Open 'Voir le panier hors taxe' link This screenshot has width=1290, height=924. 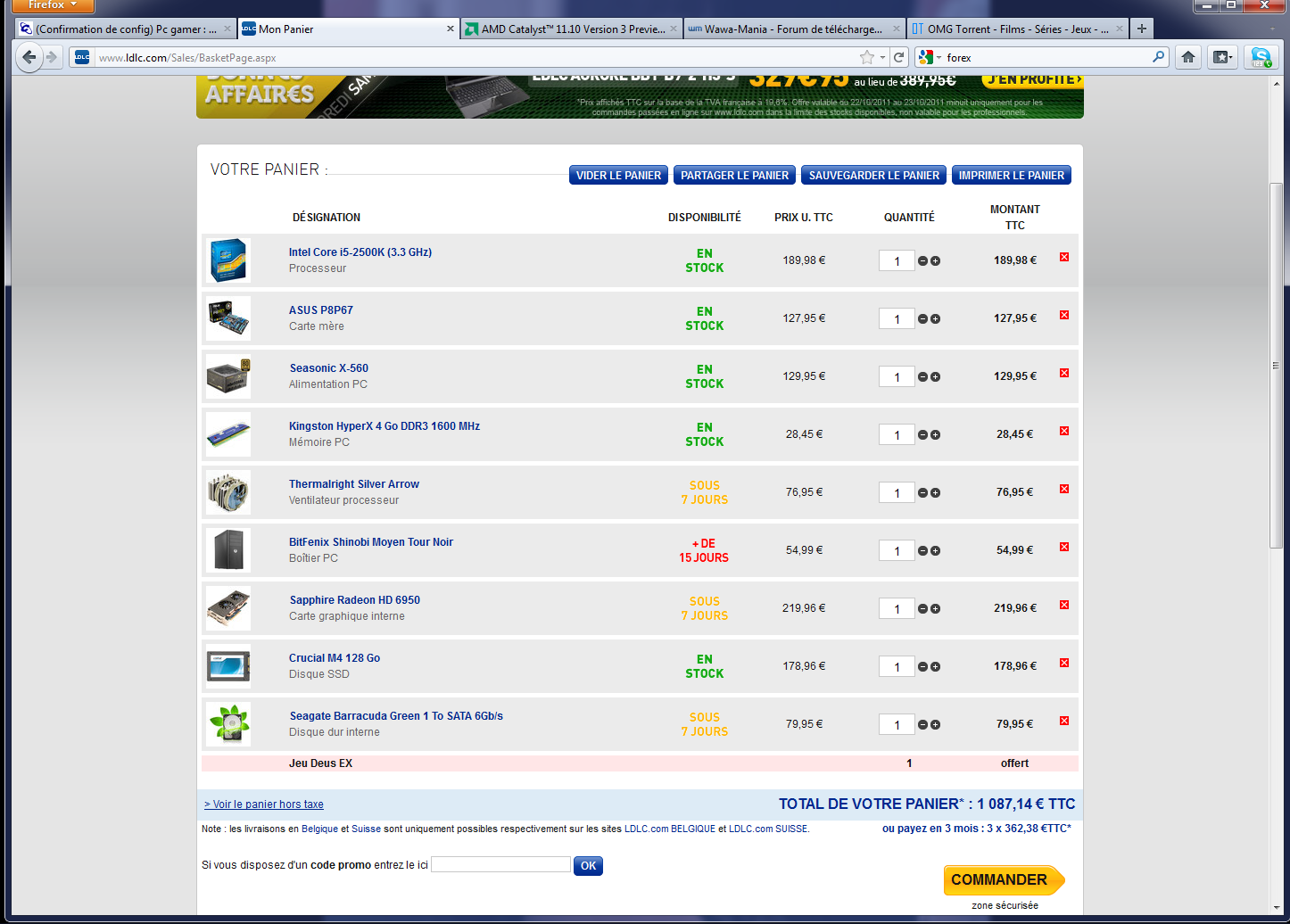point(264,804)
